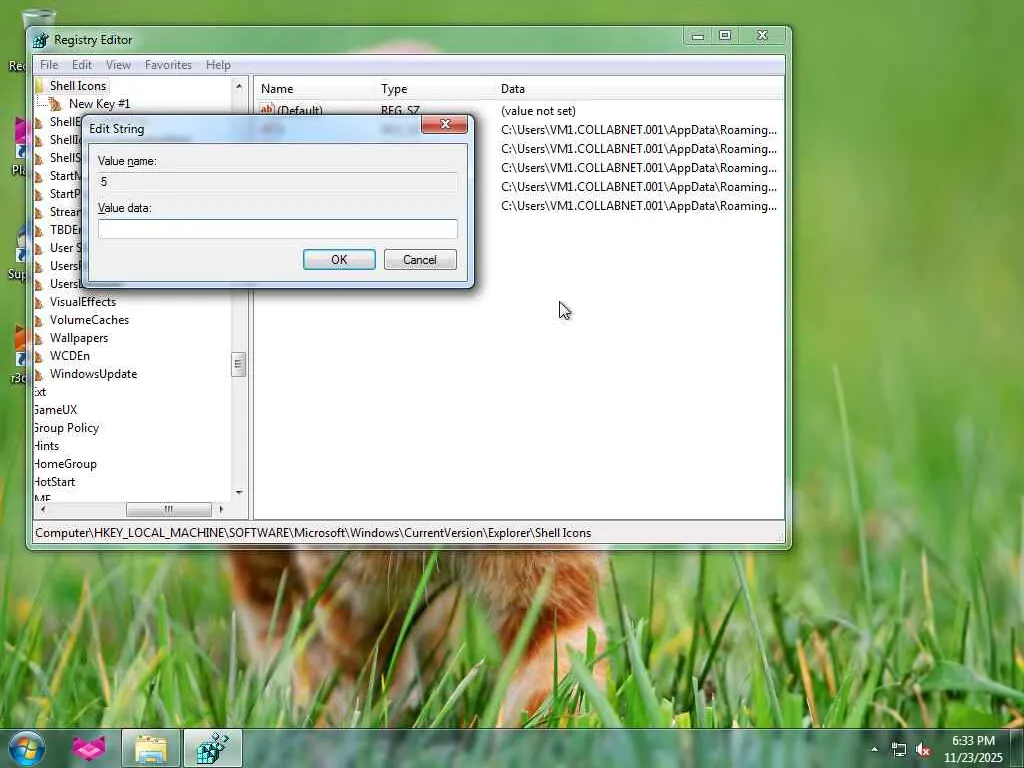
Task: Click the Registry Editor title bar icon
Action: point(40,40)
